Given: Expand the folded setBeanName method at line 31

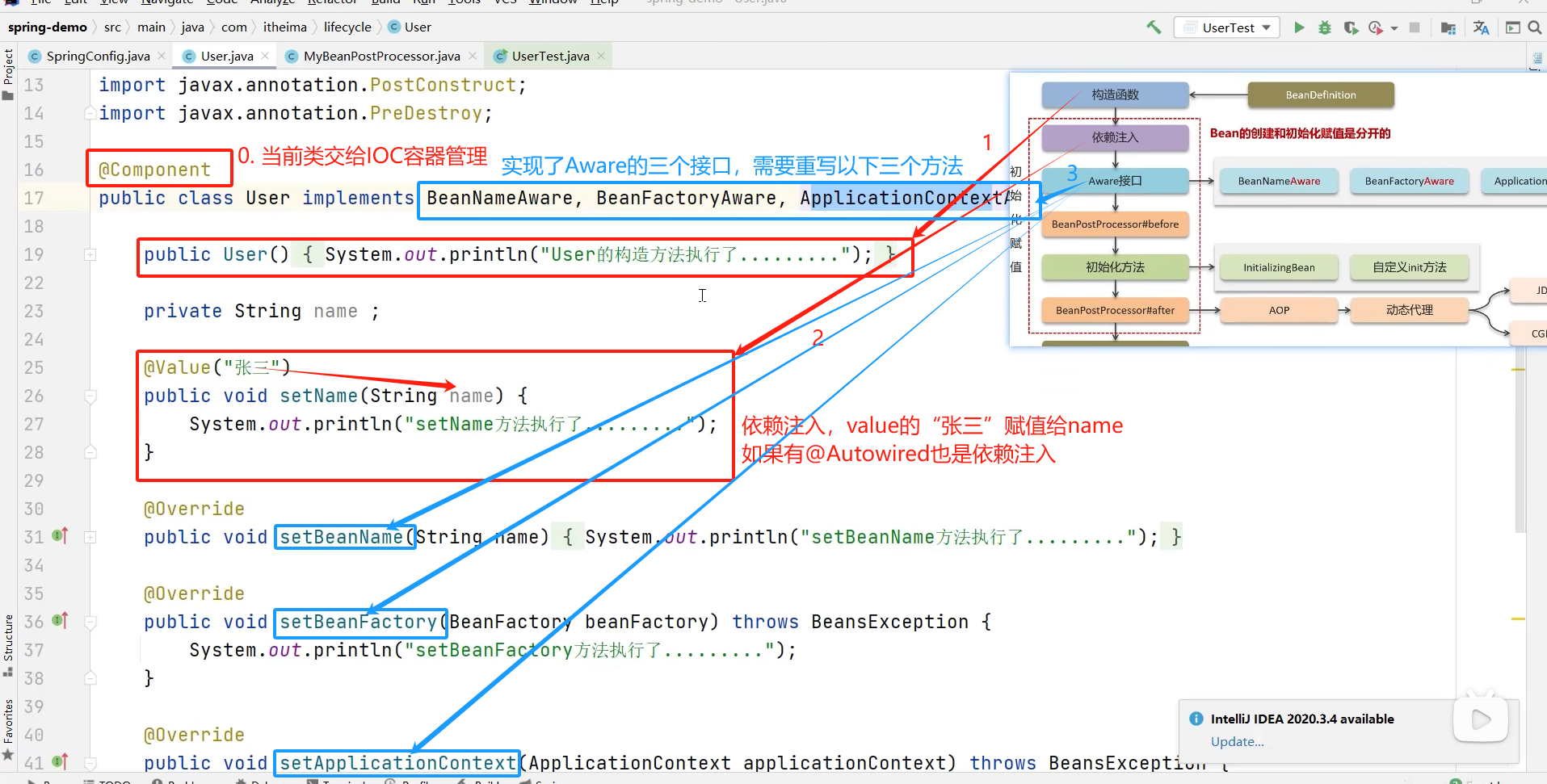Looking at the screenshot, I should [90, 537].
